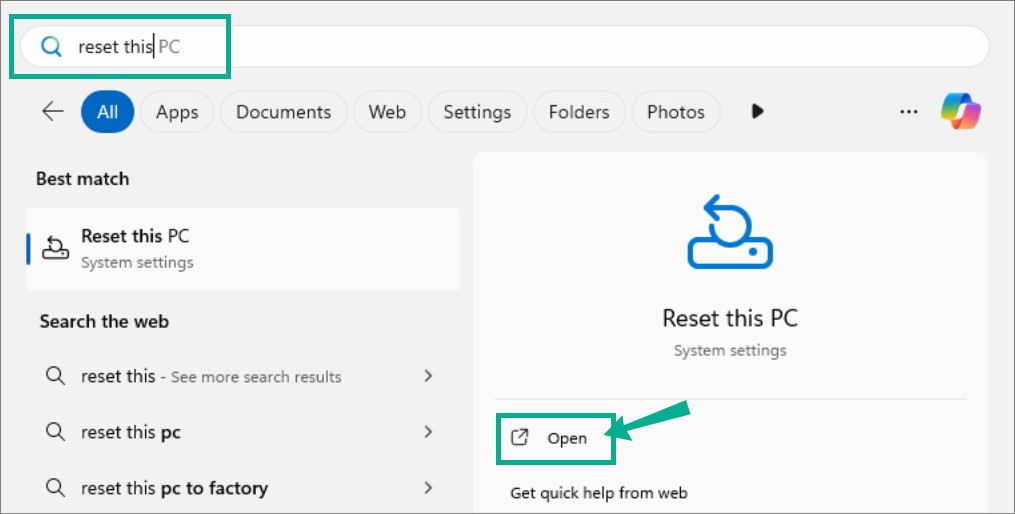Click inside the search text field

tap(505, 47)
